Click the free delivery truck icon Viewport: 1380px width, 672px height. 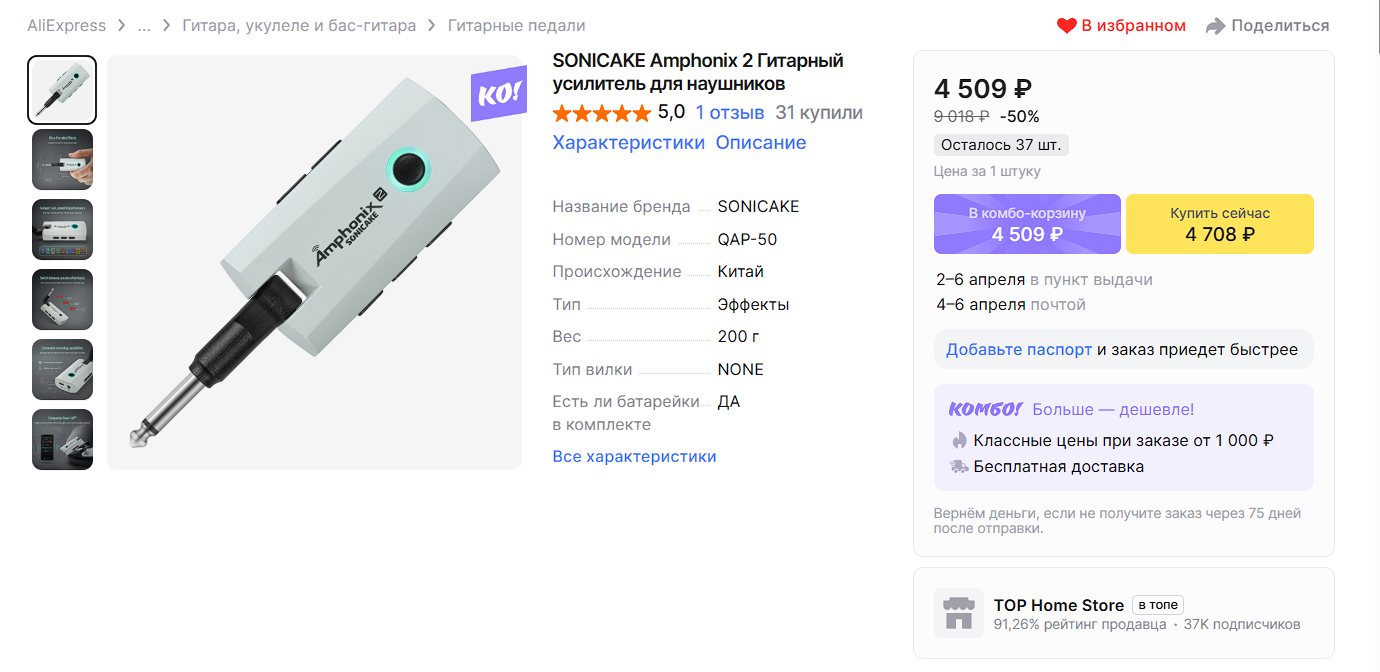coord(959,466)
